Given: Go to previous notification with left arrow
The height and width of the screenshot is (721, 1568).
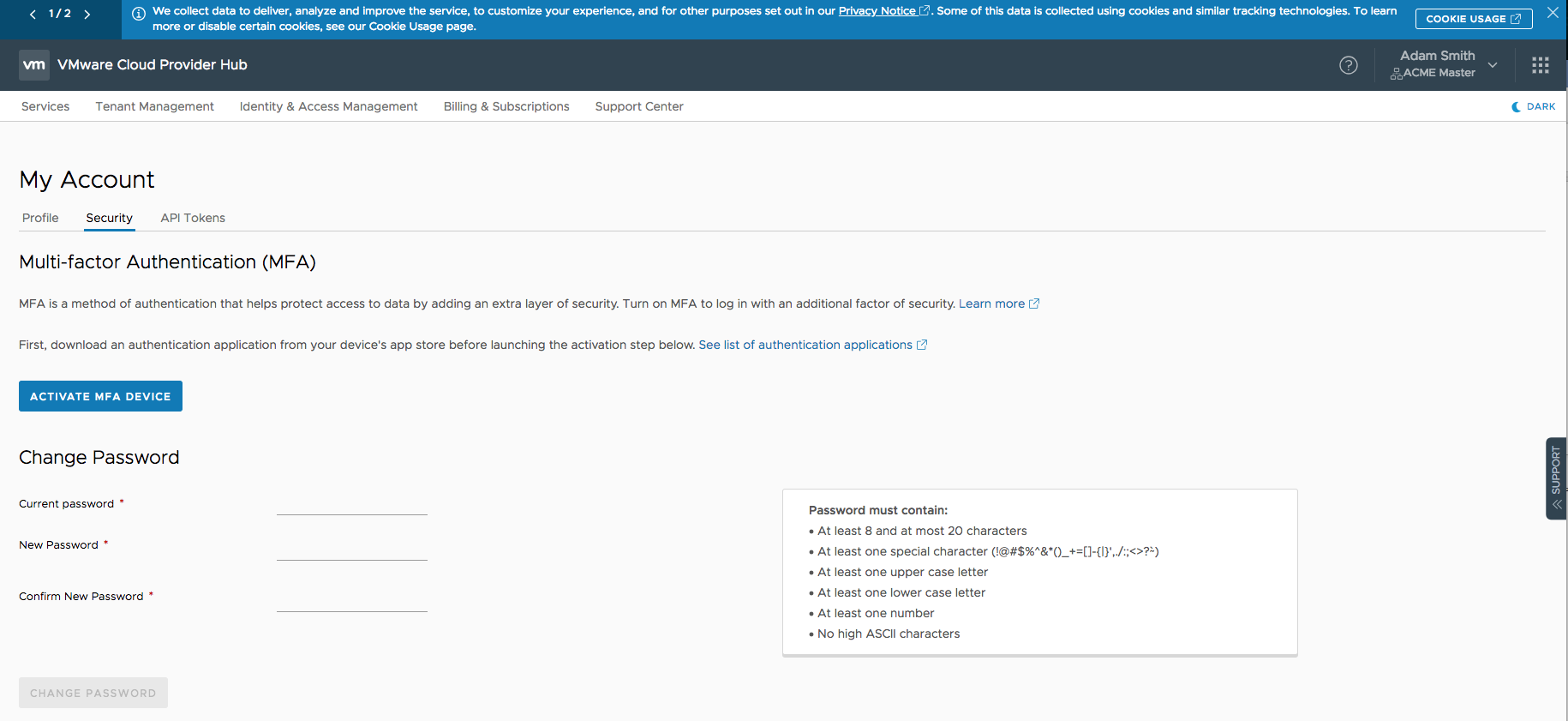Looking at the screenshot, I should pos(33,14).
